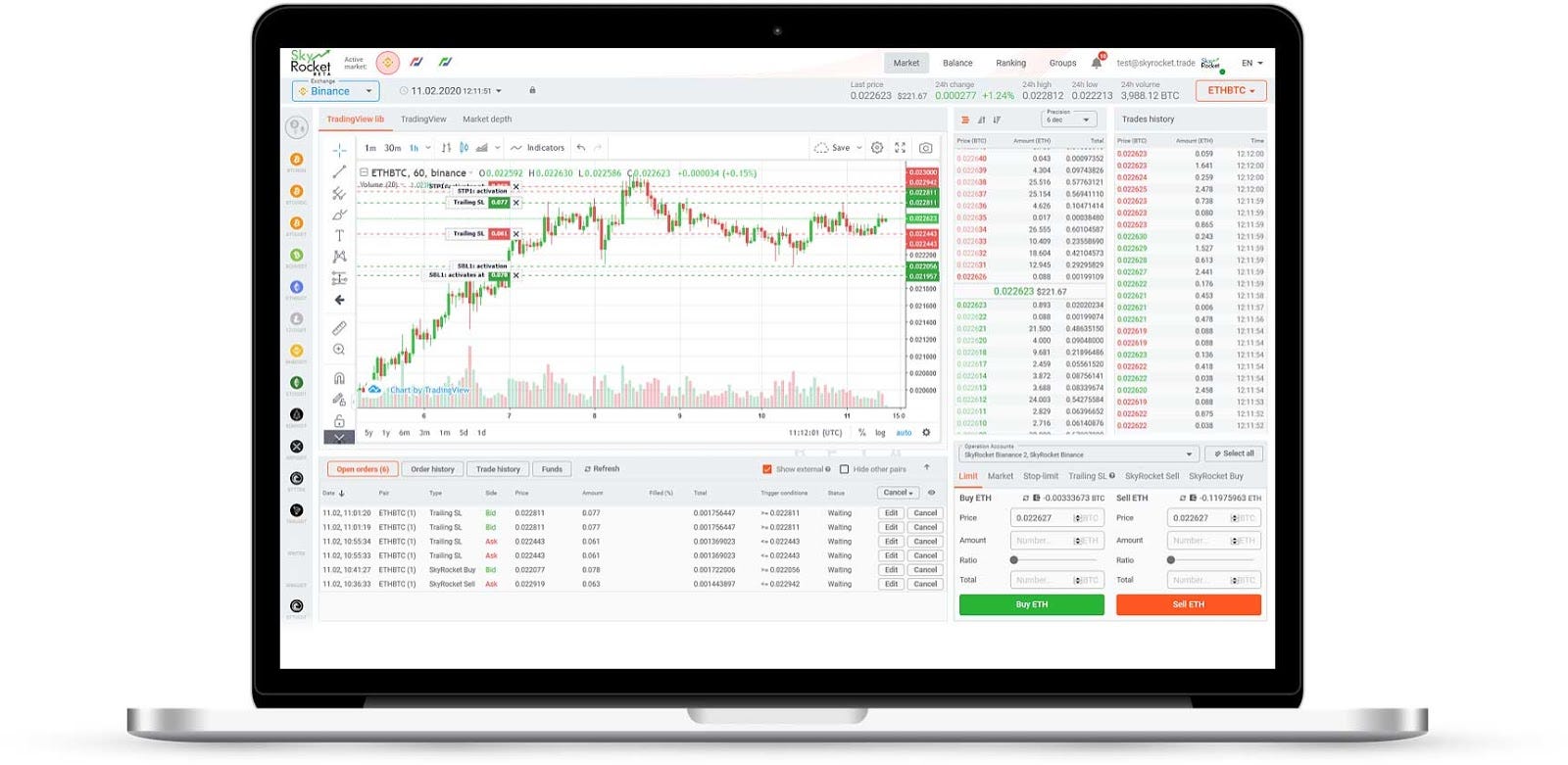Open the date and time dropdown
Screen dimensions: 1568x765
click(452, 91)
